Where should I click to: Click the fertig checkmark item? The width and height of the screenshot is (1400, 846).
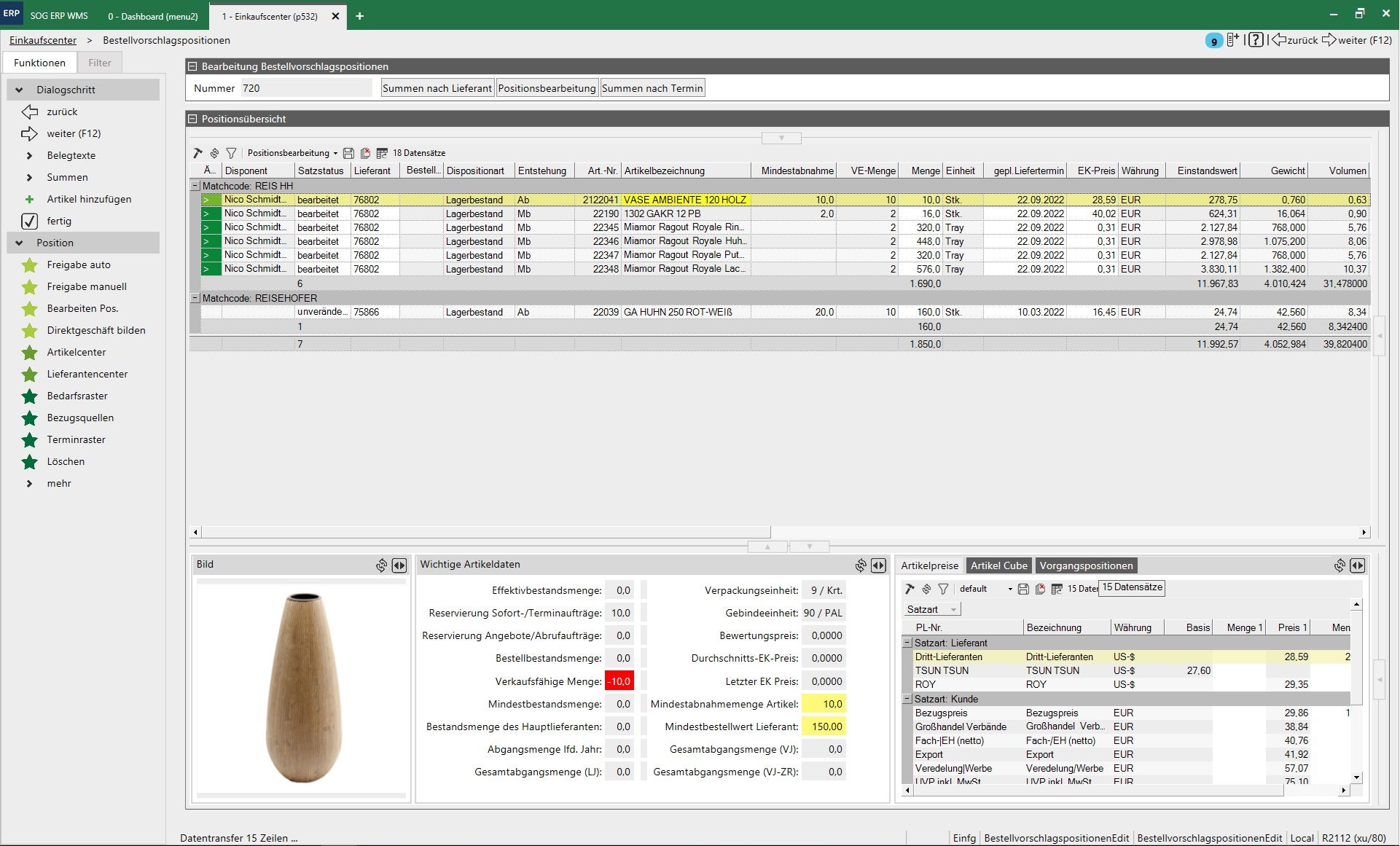(58, 221)
